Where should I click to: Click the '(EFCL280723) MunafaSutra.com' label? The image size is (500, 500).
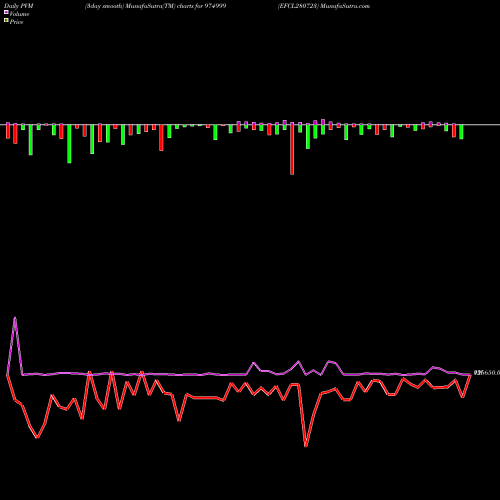point(324,6)
